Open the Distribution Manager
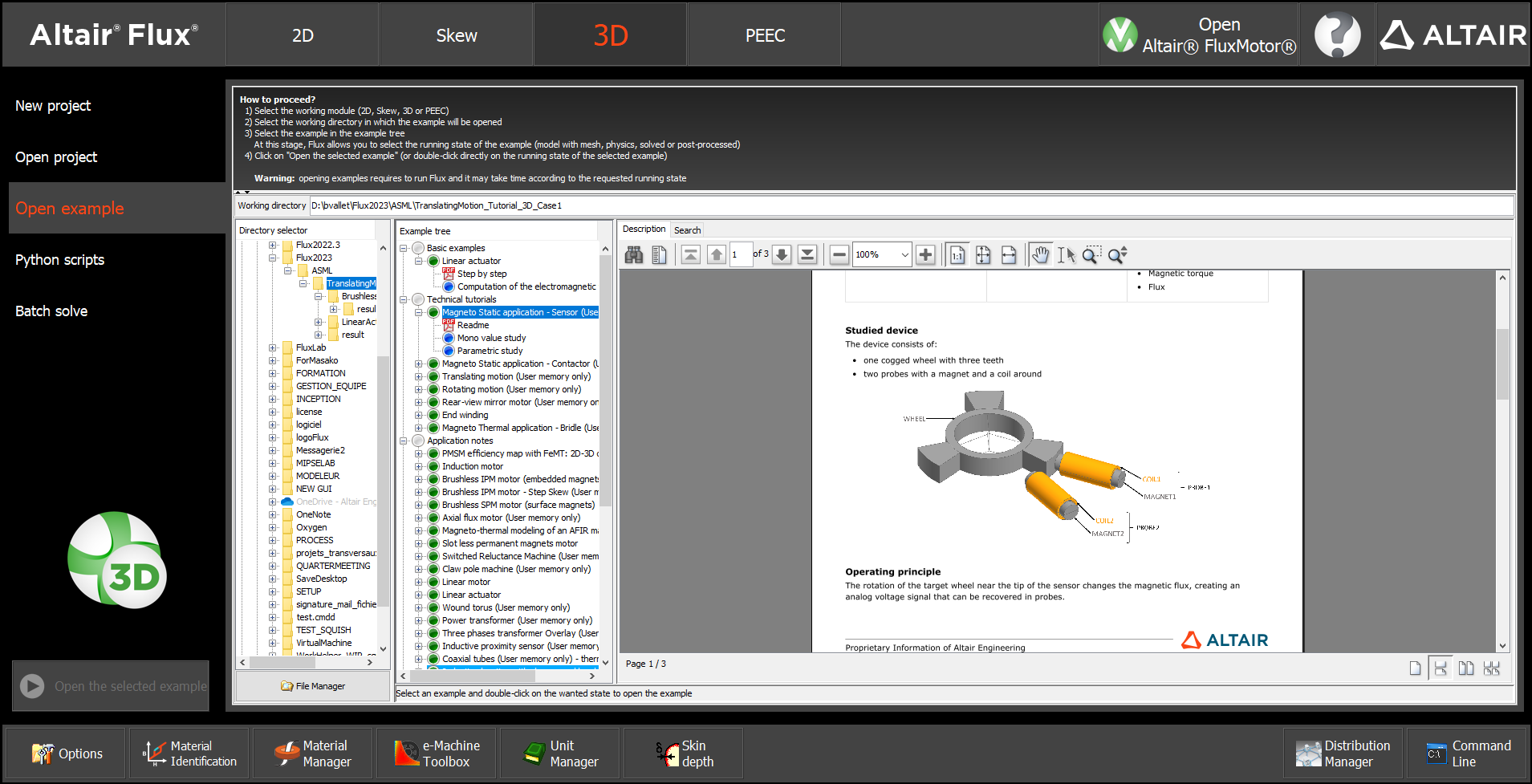This screenshot has height=784, width=1532. point(1343,754)
